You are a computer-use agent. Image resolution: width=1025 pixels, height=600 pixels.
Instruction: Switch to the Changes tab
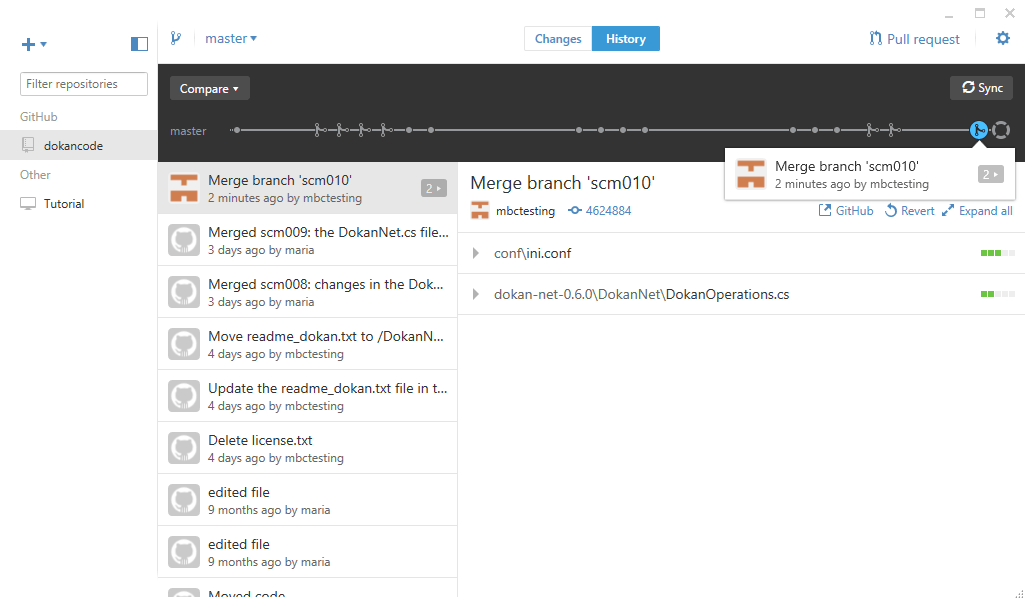(x=557, y=38)
